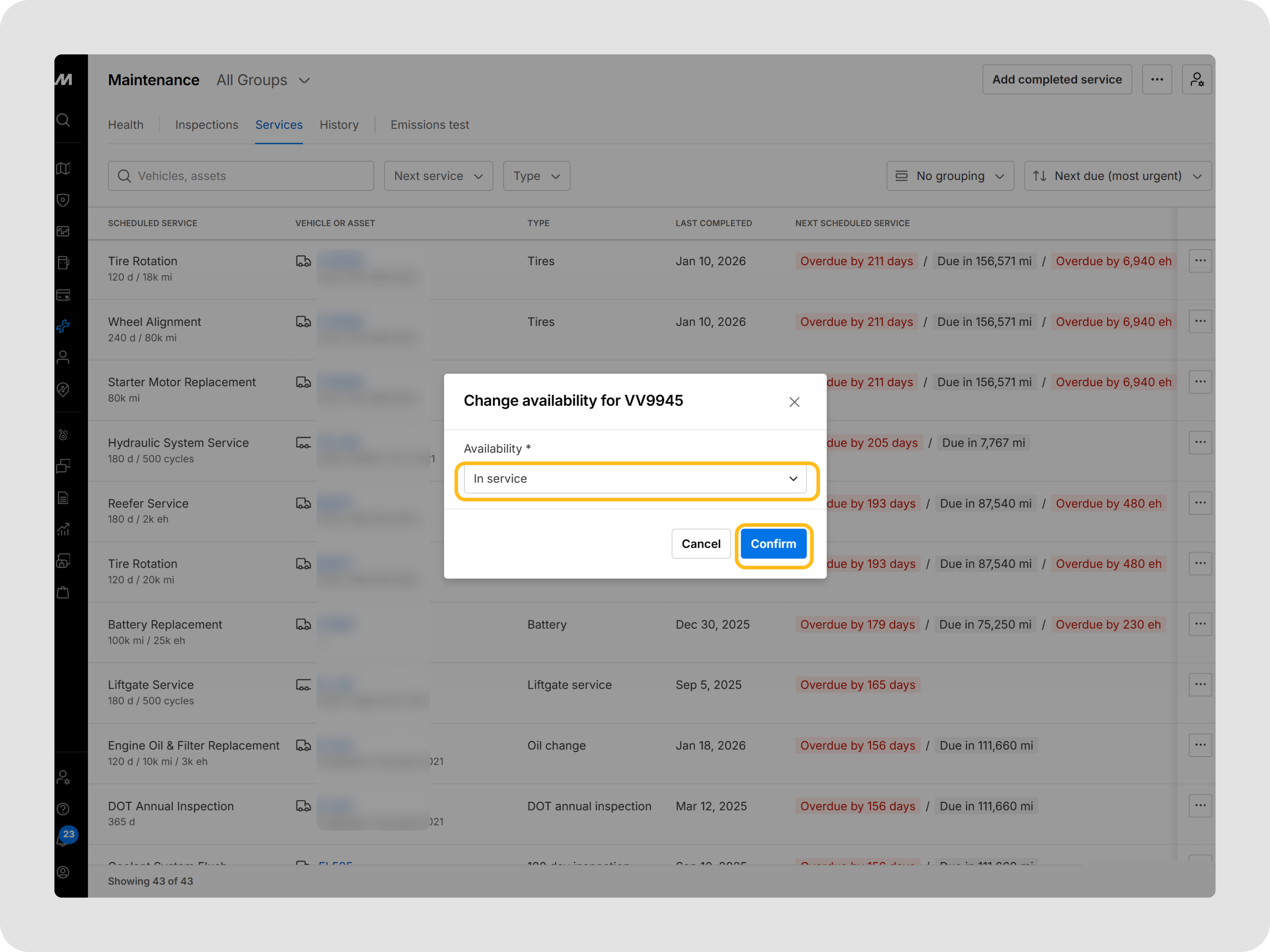Open the row menu for Hydraulic System Service
Screen dimensions: 1270x952
click(1200, 442)
